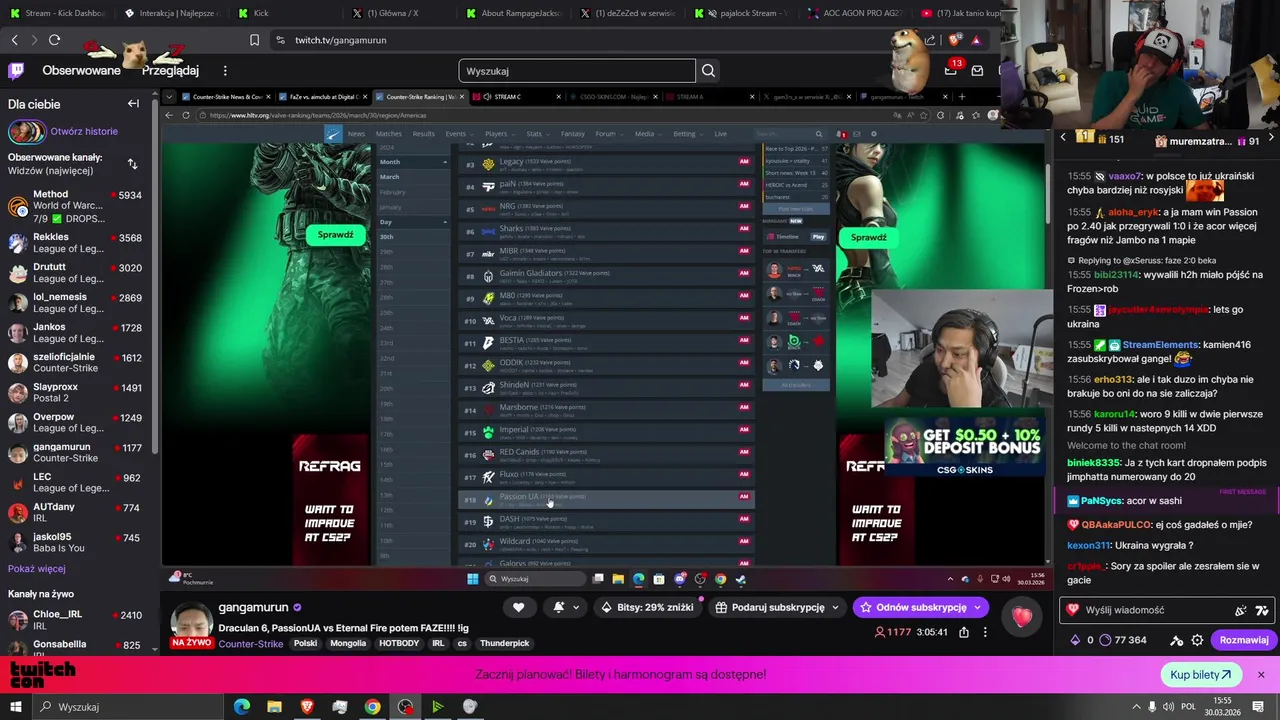Open the three-dot menu beside Przeglądaj
1280x720 pixels.
click(x=225, y=71)
